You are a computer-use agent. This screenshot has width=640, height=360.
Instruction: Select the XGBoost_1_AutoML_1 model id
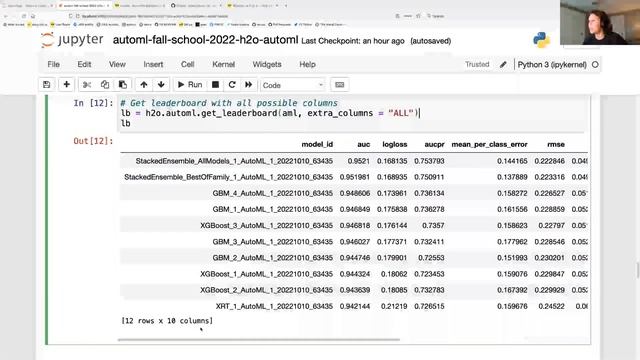pyautogui.click(x=267, y=274)
